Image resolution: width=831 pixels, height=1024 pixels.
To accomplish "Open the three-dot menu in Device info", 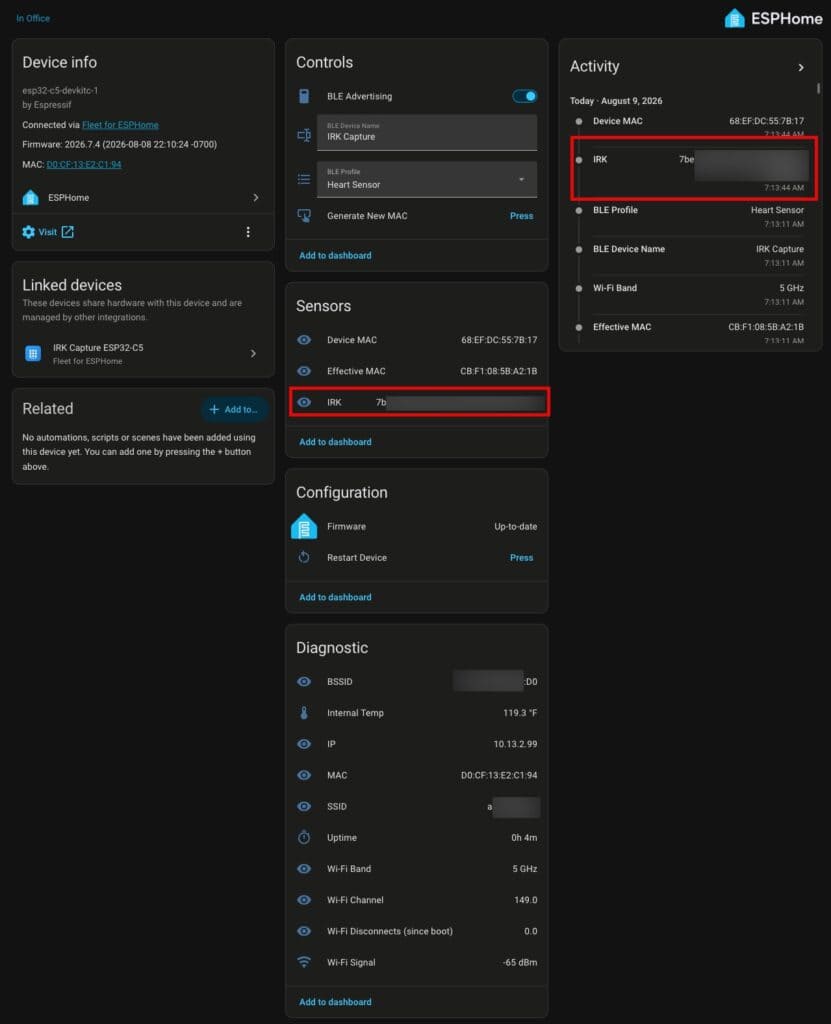I will [x=248, y=232].
